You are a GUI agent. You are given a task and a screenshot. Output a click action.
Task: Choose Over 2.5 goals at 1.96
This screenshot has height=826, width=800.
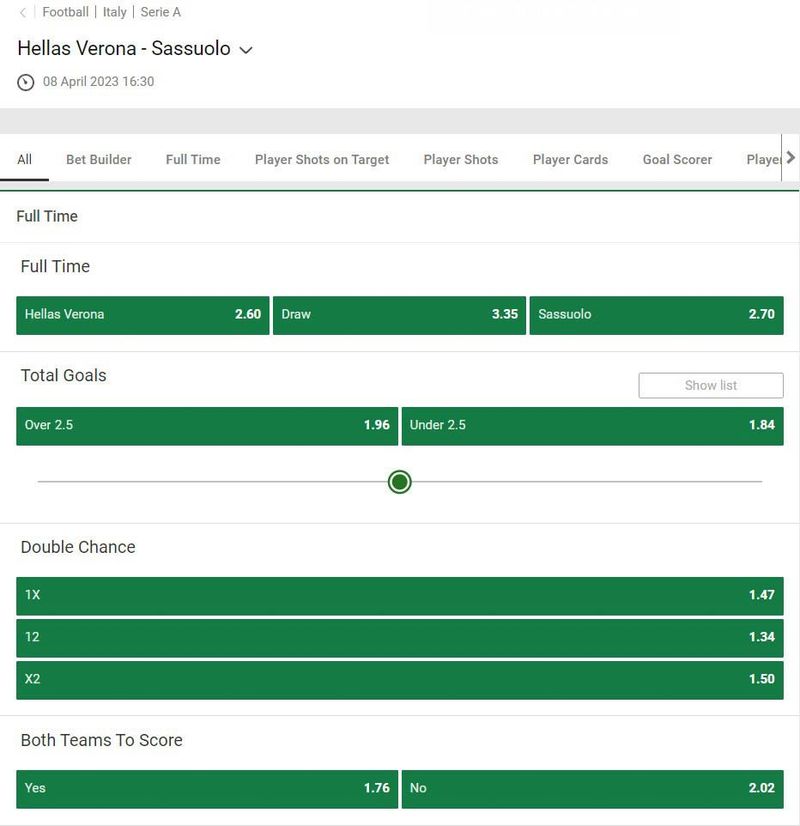207,426
